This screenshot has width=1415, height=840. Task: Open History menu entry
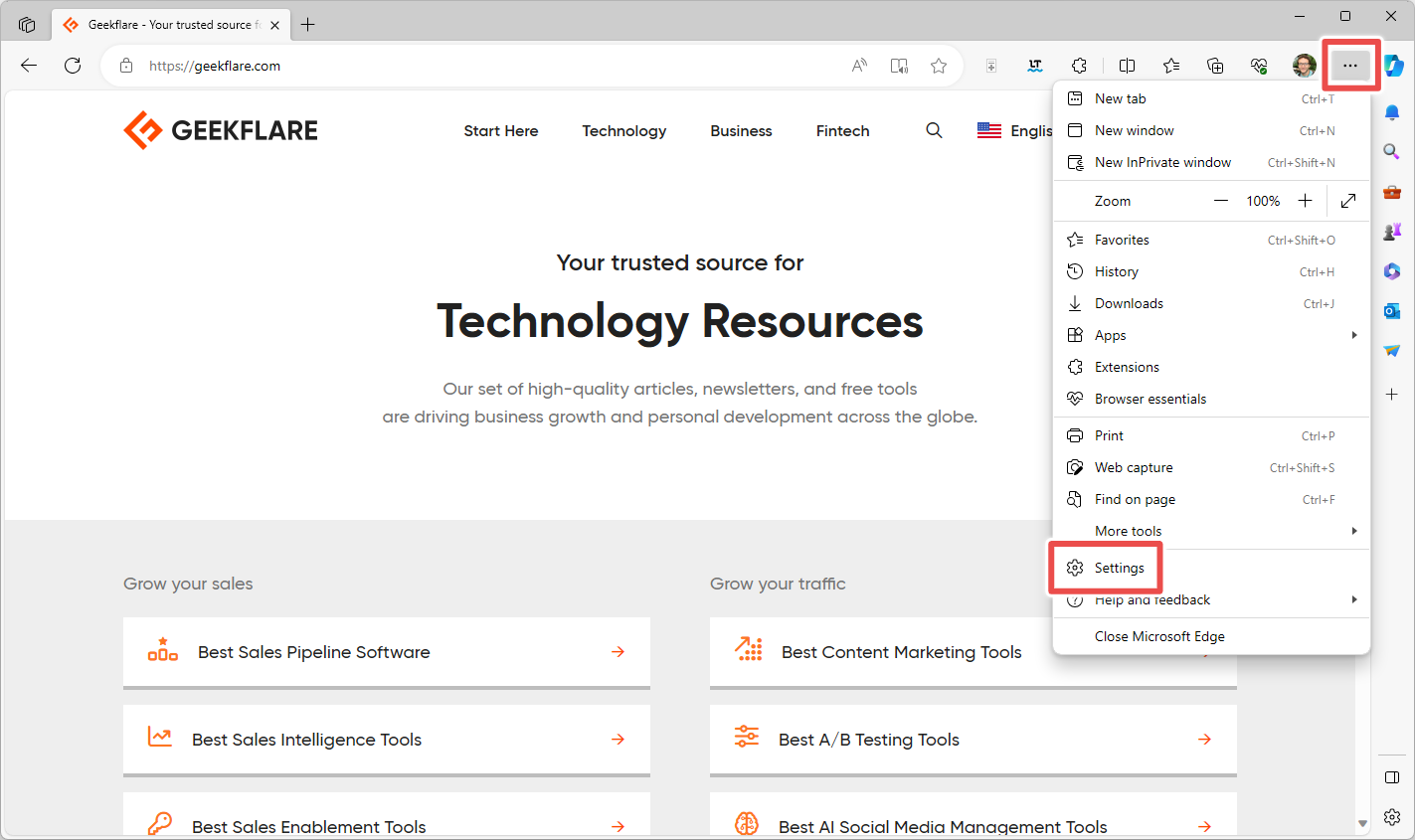pyautogui.click(x=1211, y=271)
